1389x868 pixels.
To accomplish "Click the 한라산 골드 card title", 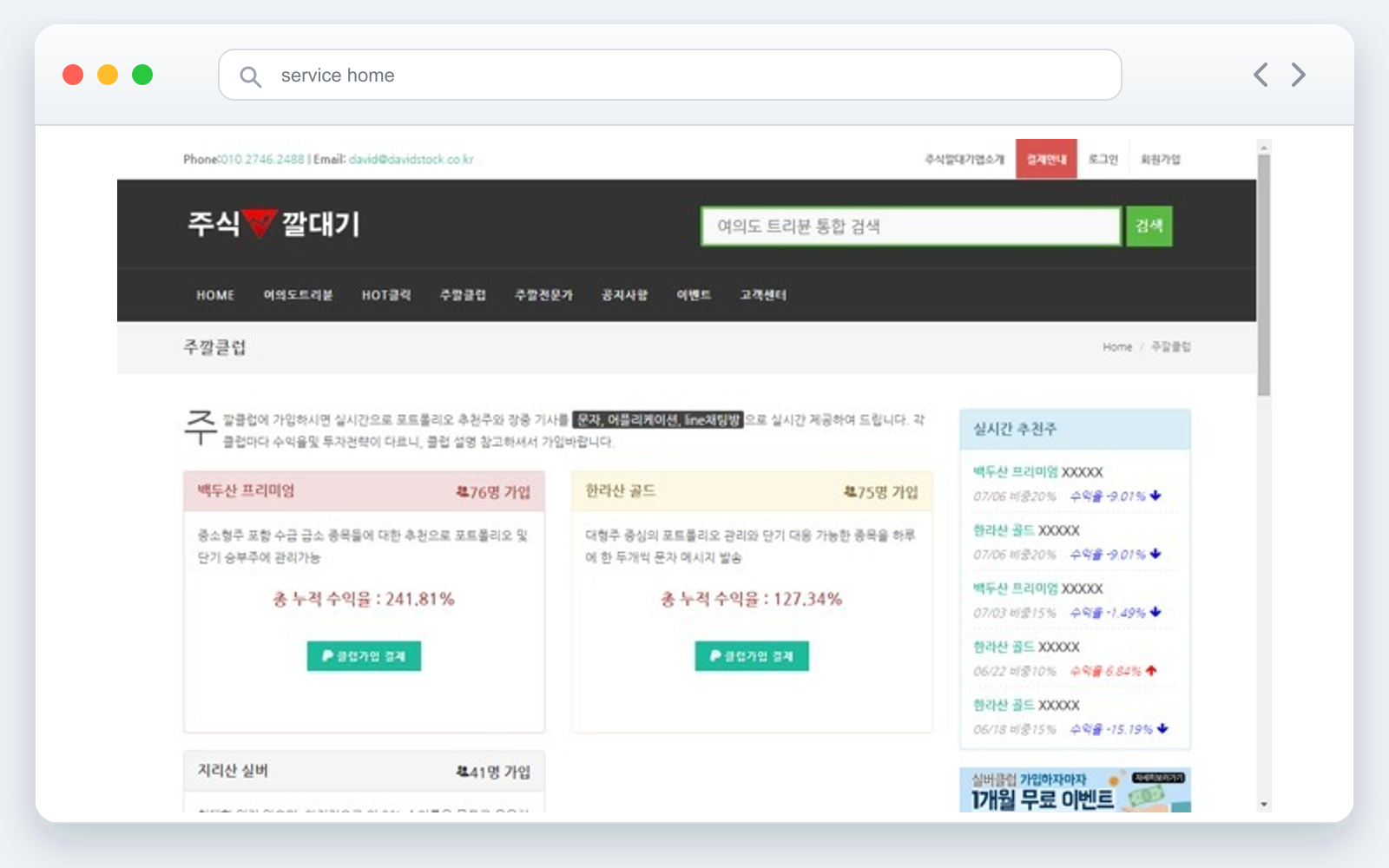I will 621,490.
